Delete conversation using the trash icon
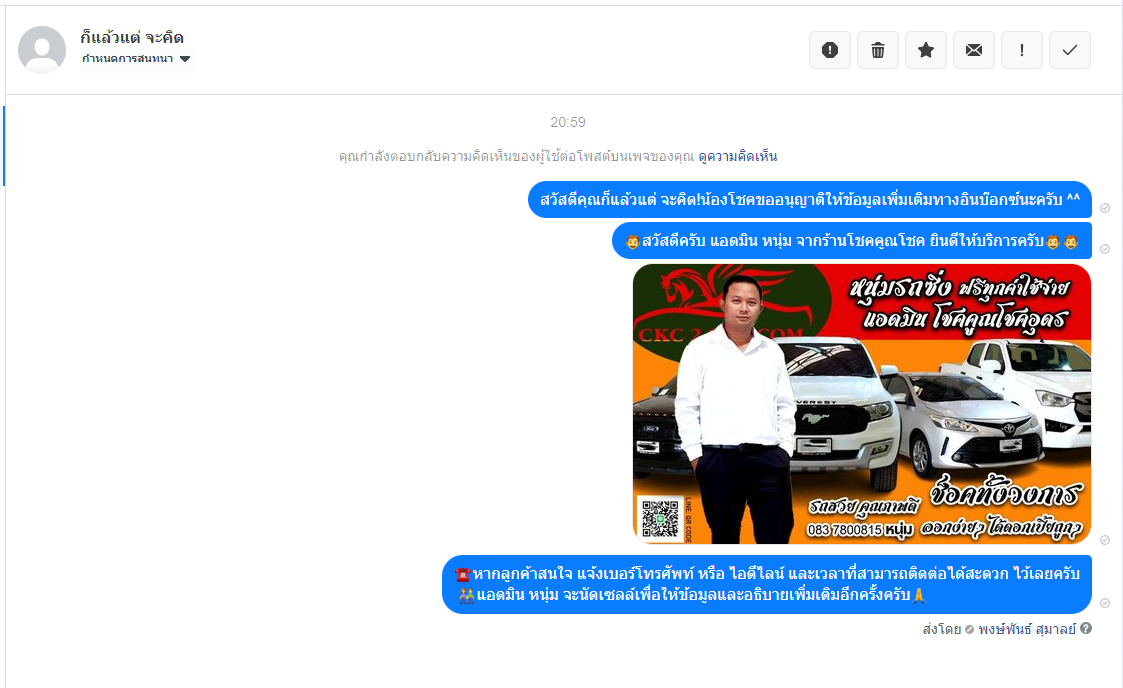The height and width of the screenshot is (688, 1123). pos(877,50)
